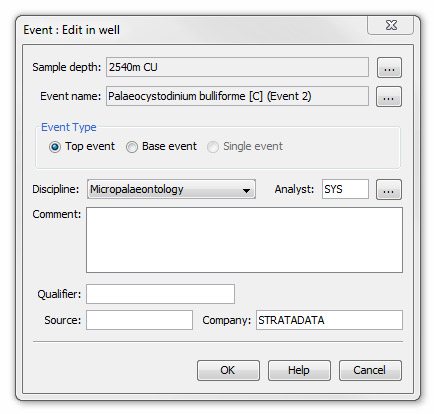Screen dimensions: 434x414
Task: Open the Analyst browse ellipsis button
Action: click(389, 189)
